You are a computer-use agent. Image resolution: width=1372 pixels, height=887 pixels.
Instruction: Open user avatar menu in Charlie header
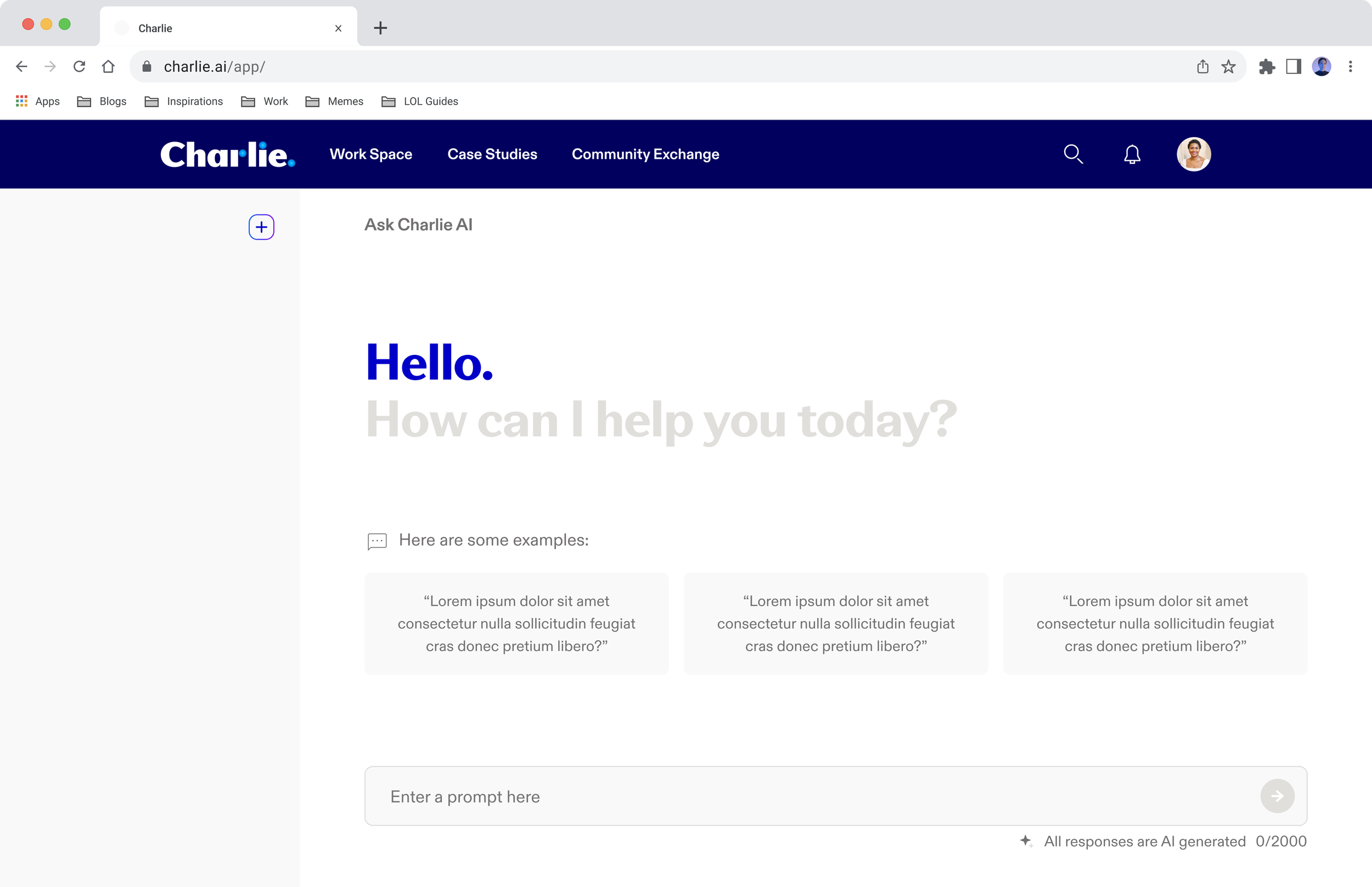pyautogui.click(x=1194, y=154)
